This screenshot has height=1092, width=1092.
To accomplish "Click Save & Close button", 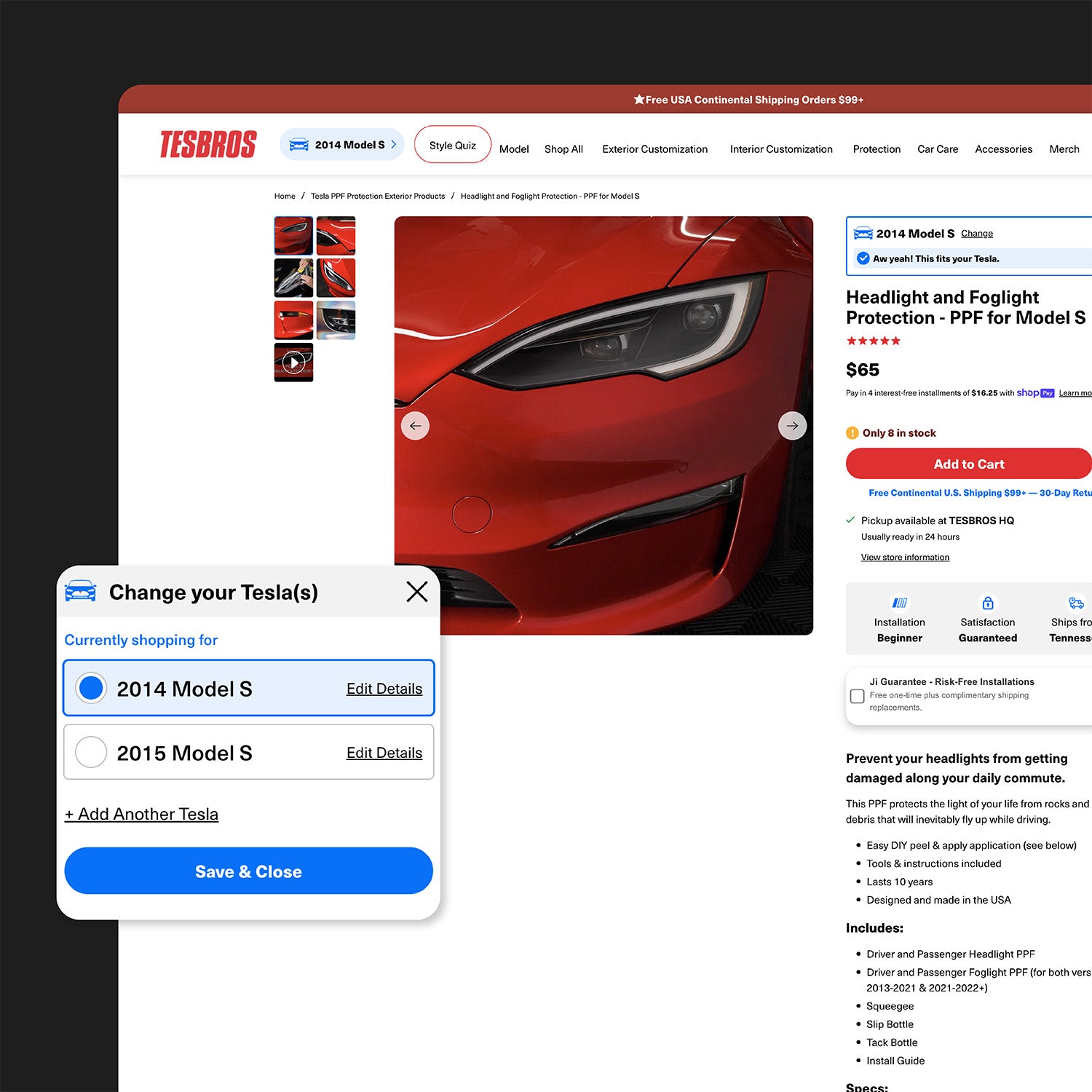I will coord(248,871).
